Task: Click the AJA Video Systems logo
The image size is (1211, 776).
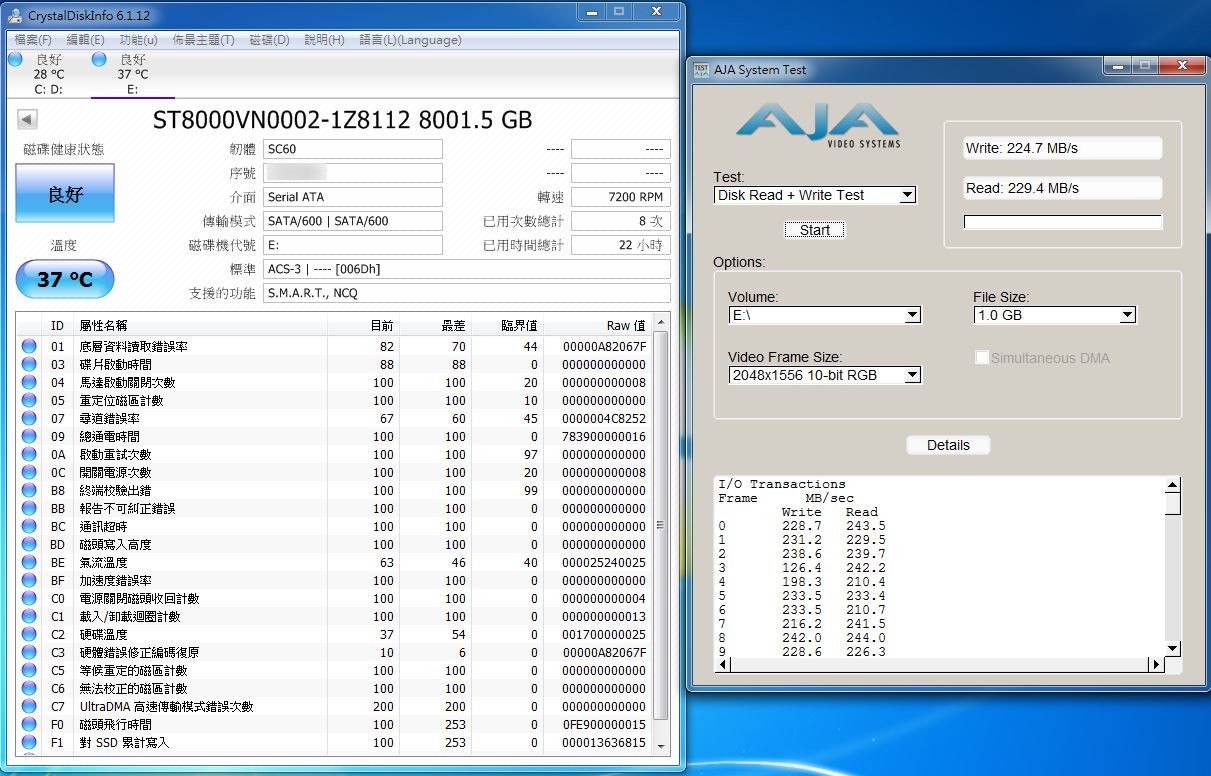Action: point(817,125)
